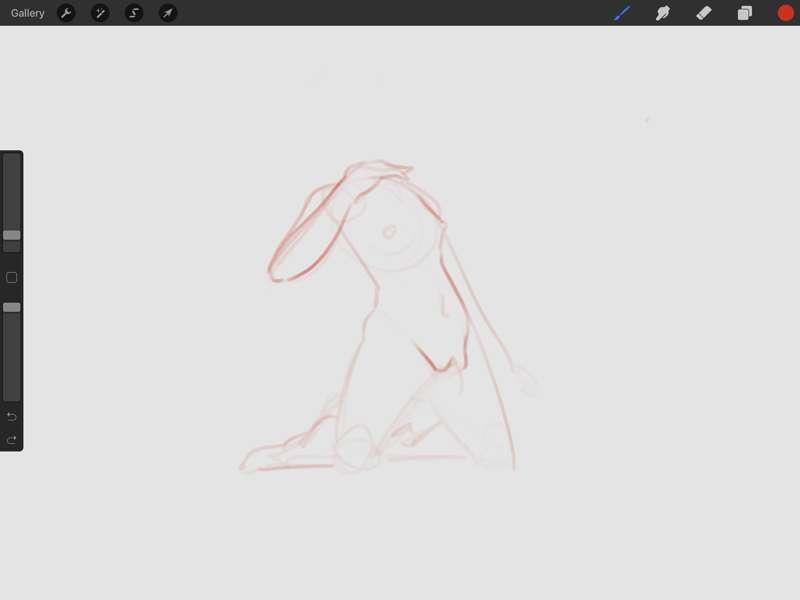Open the Layers panel
This screenshot has height=600, width=800.
click(x=744, y=13)
